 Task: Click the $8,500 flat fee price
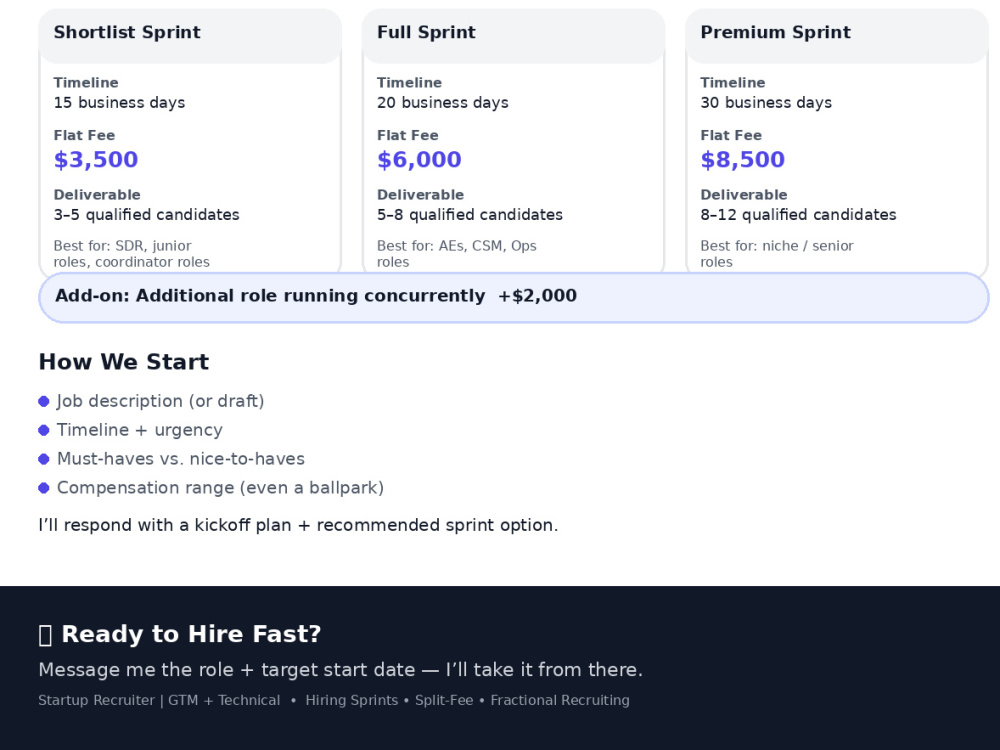742,159
